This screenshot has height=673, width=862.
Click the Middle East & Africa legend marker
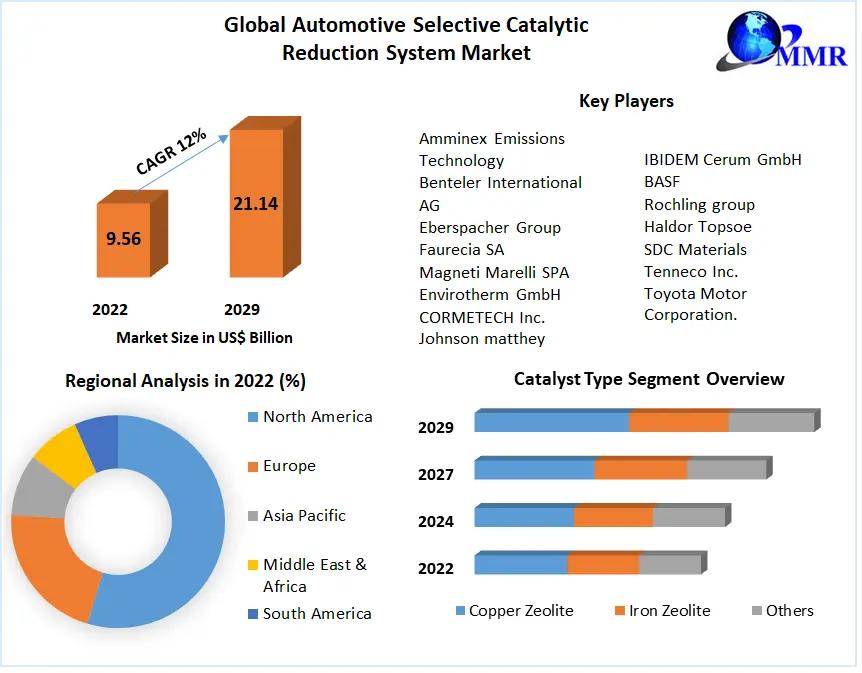click(x=253, y=566)
